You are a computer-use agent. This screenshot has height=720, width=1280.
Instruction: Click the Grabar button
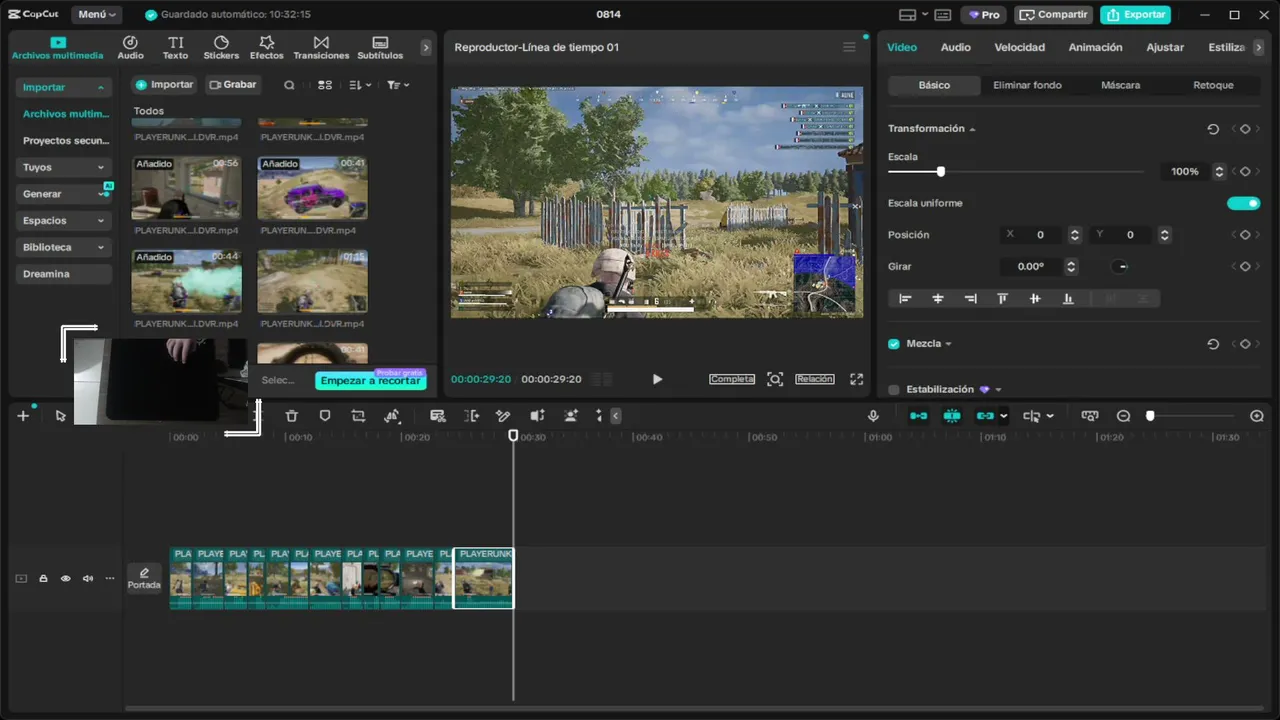(x=232, y=85)
